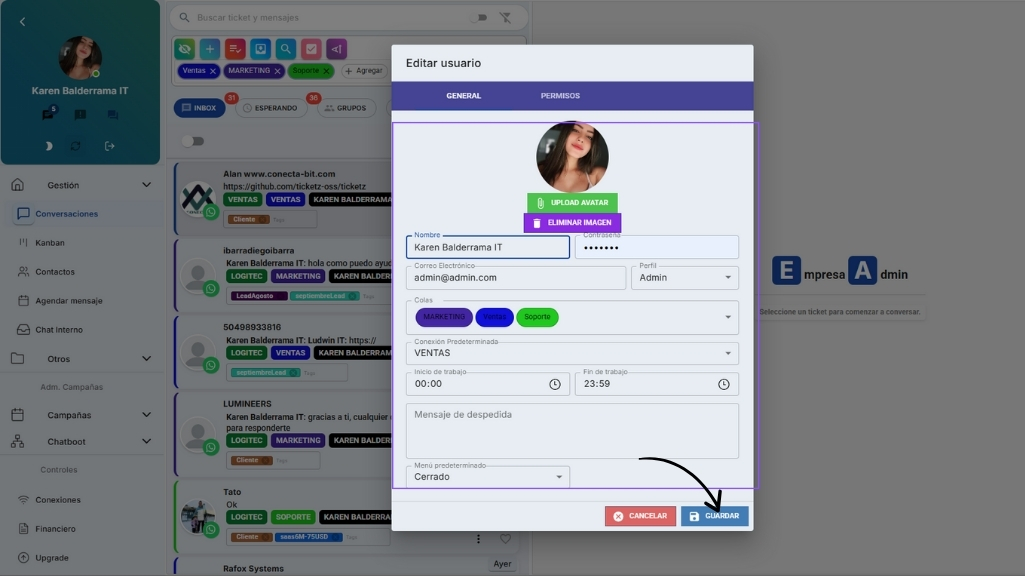Click the clear filter icon in search bar
The image size is (1025, 576).
[x=505, y=18]
